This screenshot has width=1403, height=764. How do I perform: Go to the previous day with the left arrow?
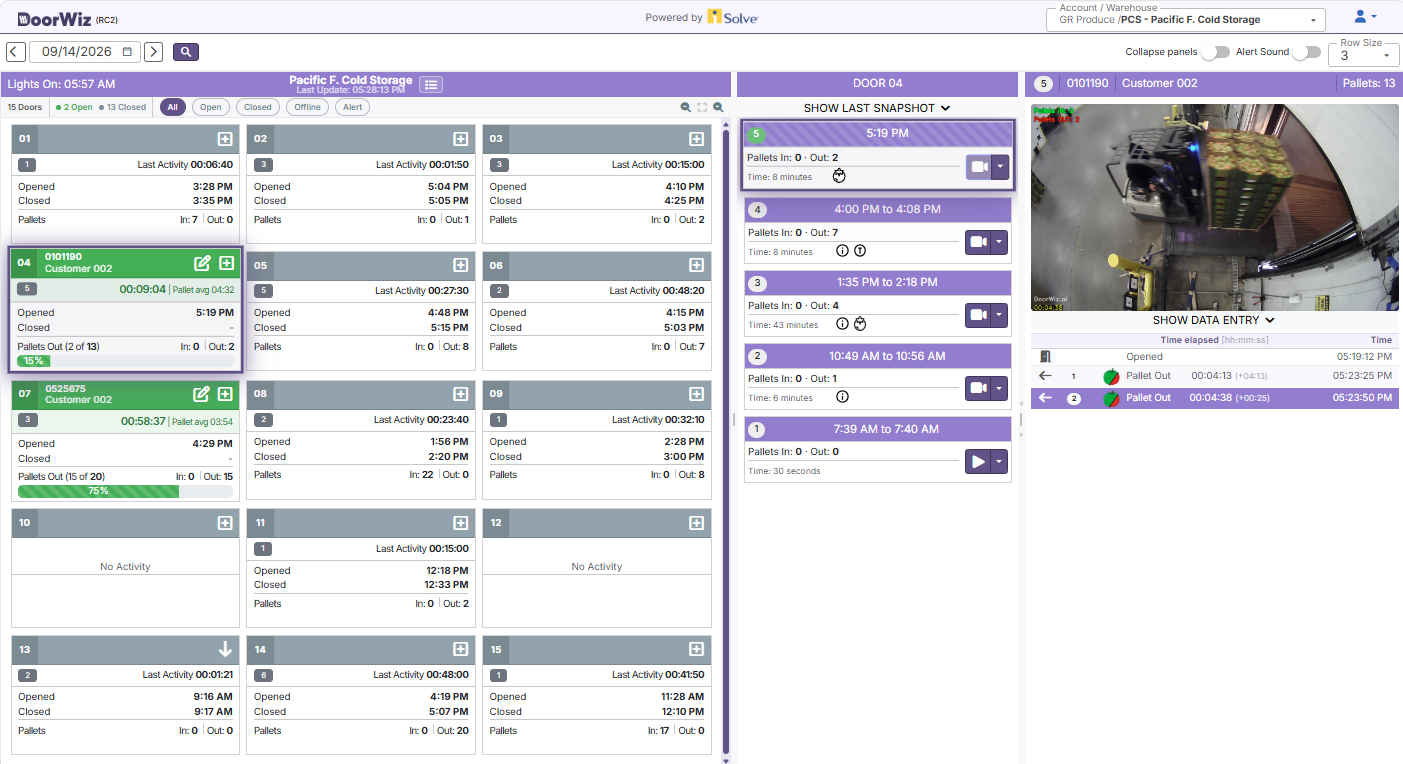(16, 52)
